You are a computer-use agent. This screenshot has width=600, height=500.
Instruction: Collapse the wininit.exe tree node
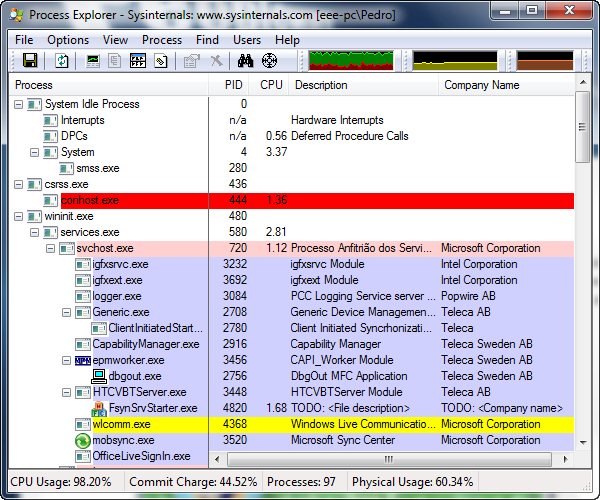tap(18, 217)
